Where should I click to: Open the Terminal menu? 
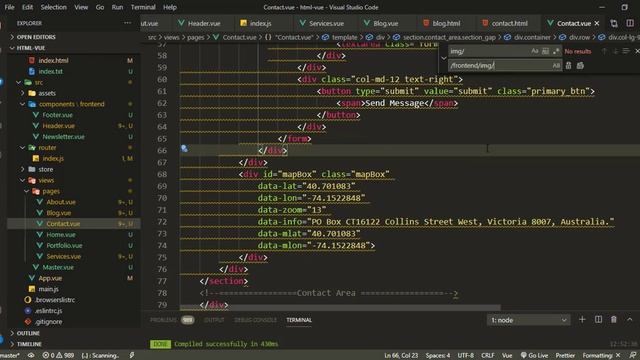(143, 7)
